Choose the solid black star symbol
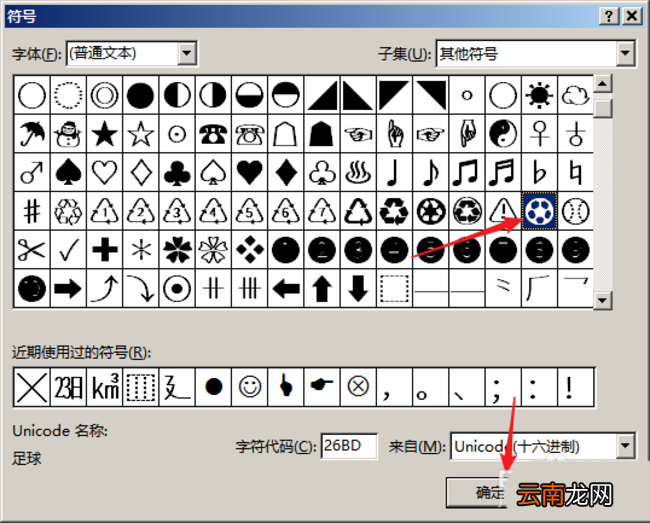Screen dimensions: 650x523 (104, 133)
